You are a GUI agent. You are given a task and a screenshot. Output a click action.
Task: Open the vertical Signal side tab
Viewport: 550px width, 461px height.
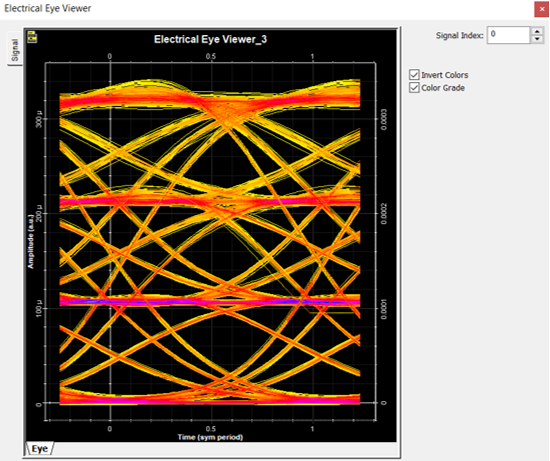15,49
